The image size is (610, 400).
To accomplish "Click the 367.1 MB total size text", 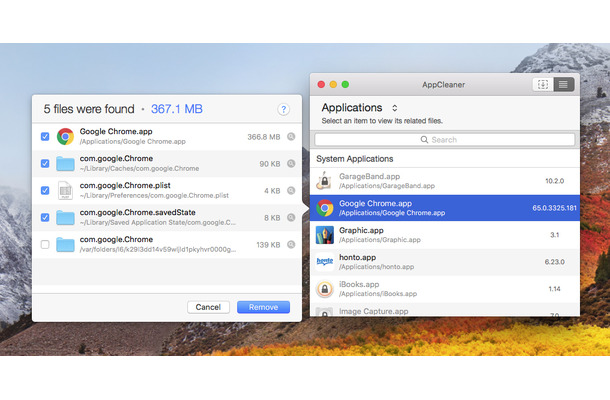I will (177, 109).
